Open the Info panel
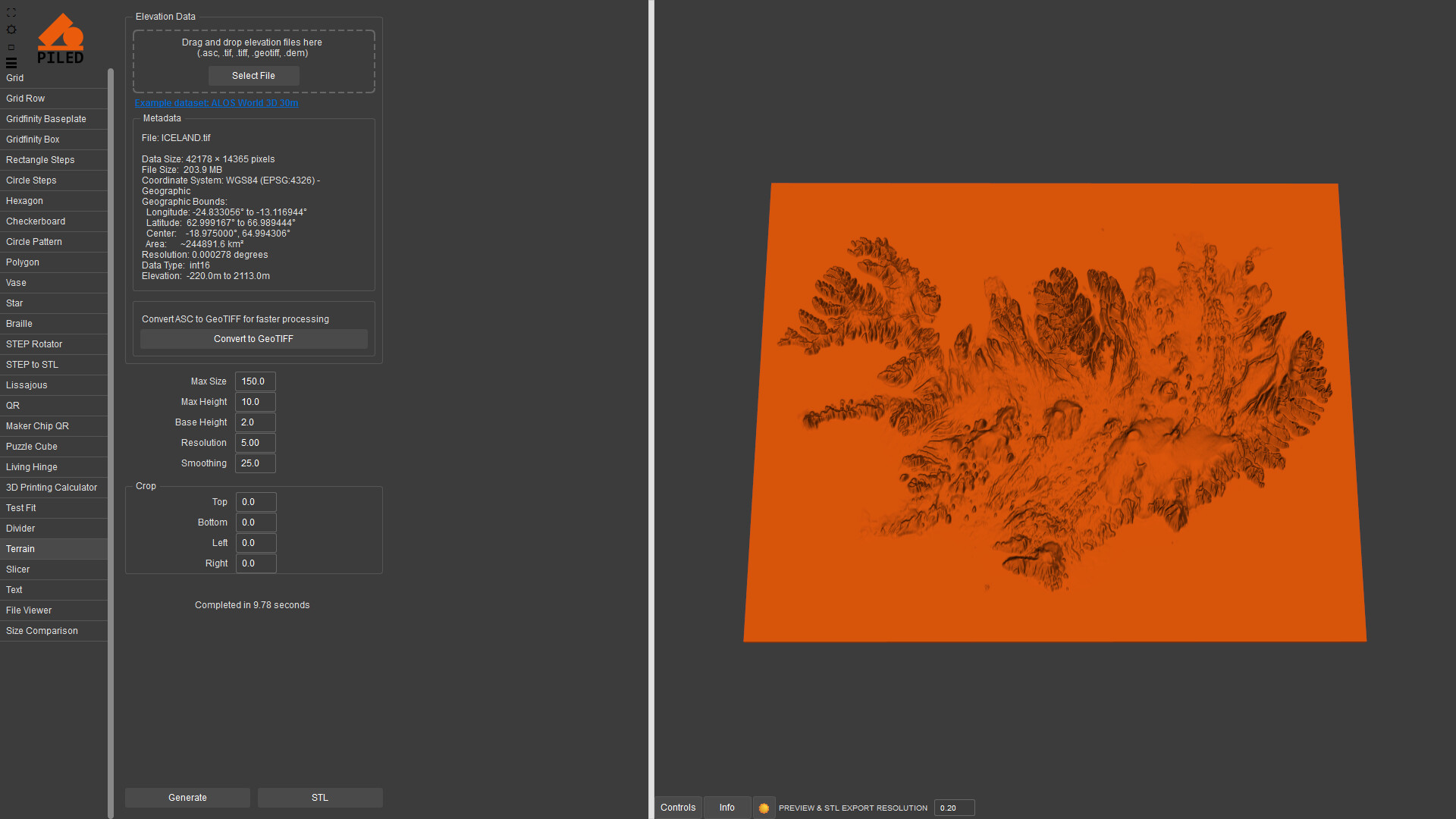The image size is (1456, 819). coord(726,808)
